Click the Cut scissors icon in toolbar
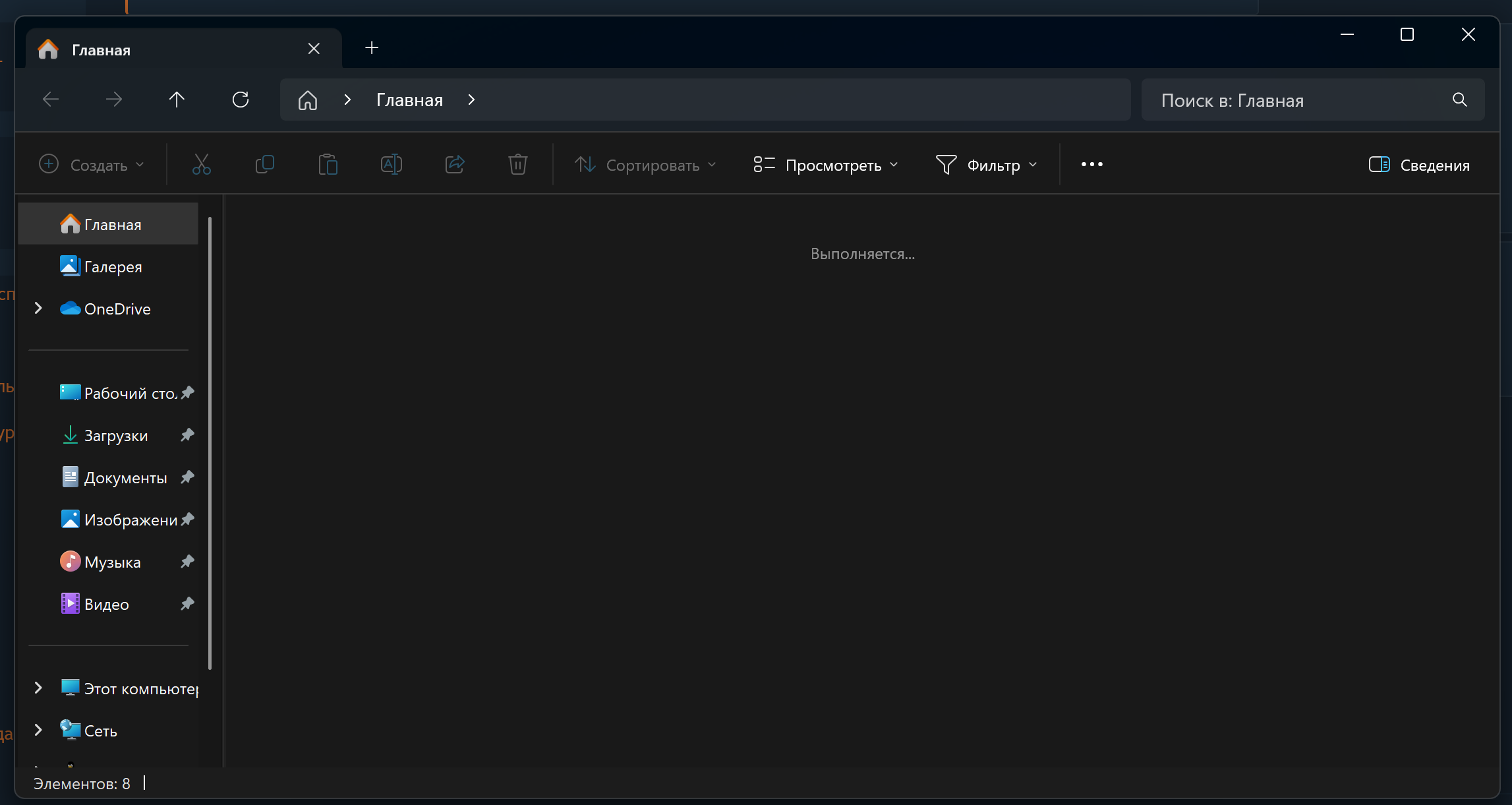This screenshot has width=1512, height=805. point(201,164)
